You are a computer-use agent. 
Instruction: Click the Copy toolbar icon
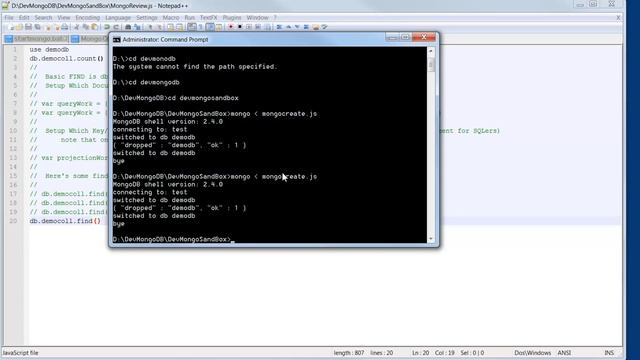(86, 27)
